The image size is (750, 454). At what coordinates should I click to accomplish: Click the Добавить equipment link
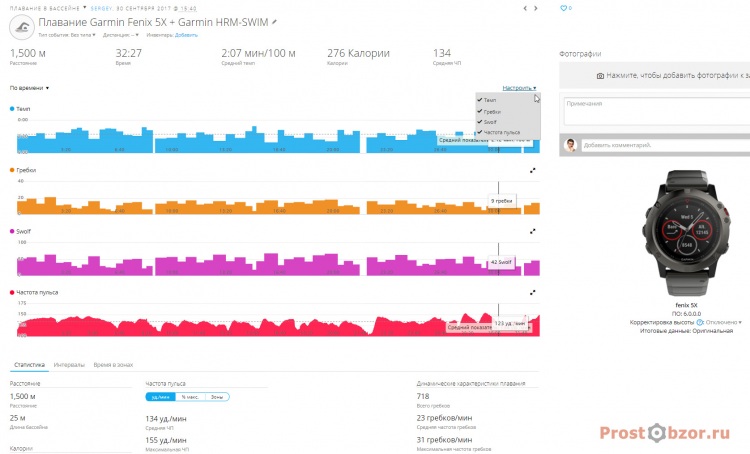(x=186, y=35)
